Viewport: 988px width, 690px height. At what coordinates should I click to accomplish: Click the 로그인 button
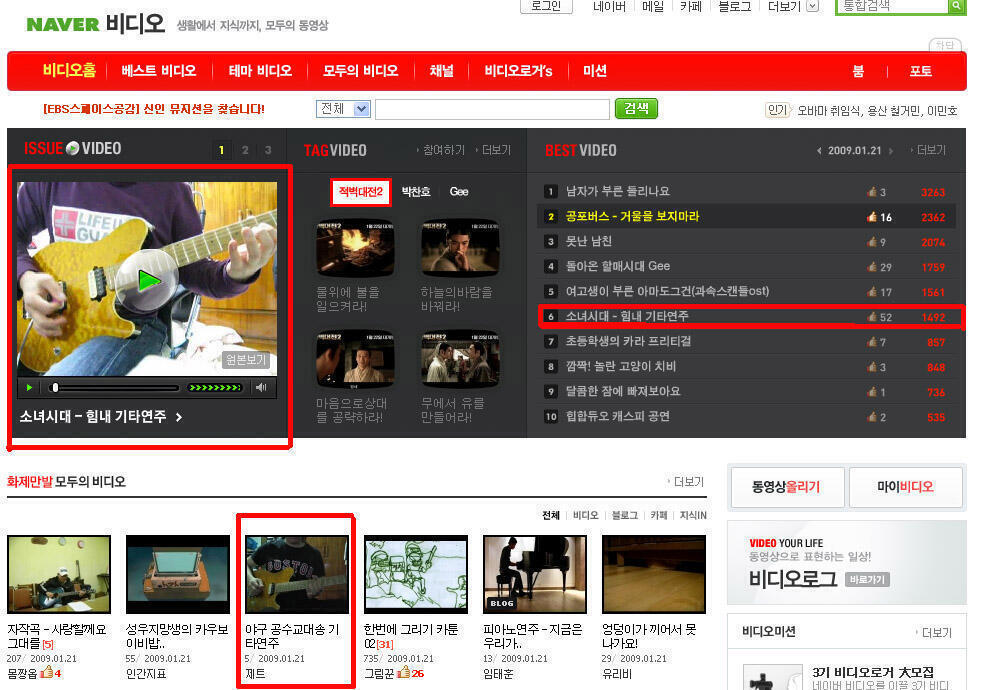point(546,6)
